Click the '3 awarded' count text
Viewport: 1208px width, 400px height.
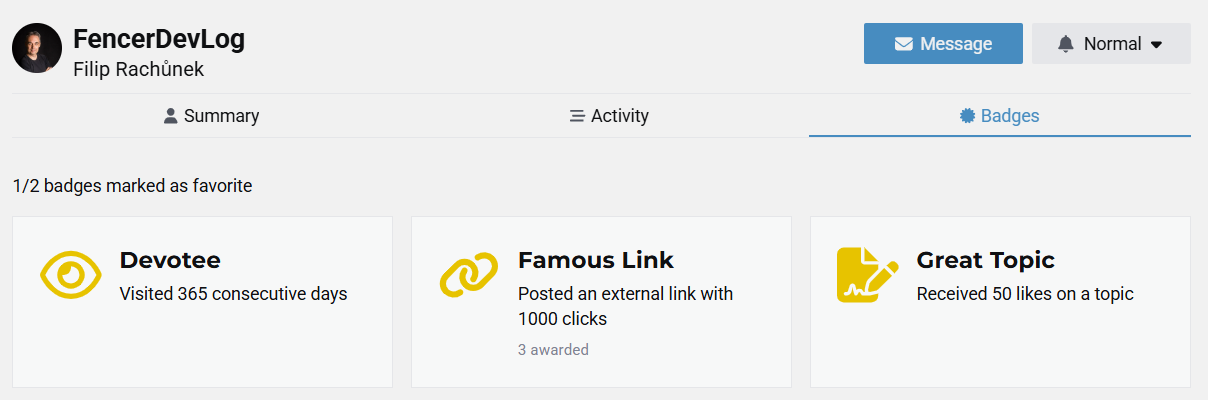tap(553, 350)
